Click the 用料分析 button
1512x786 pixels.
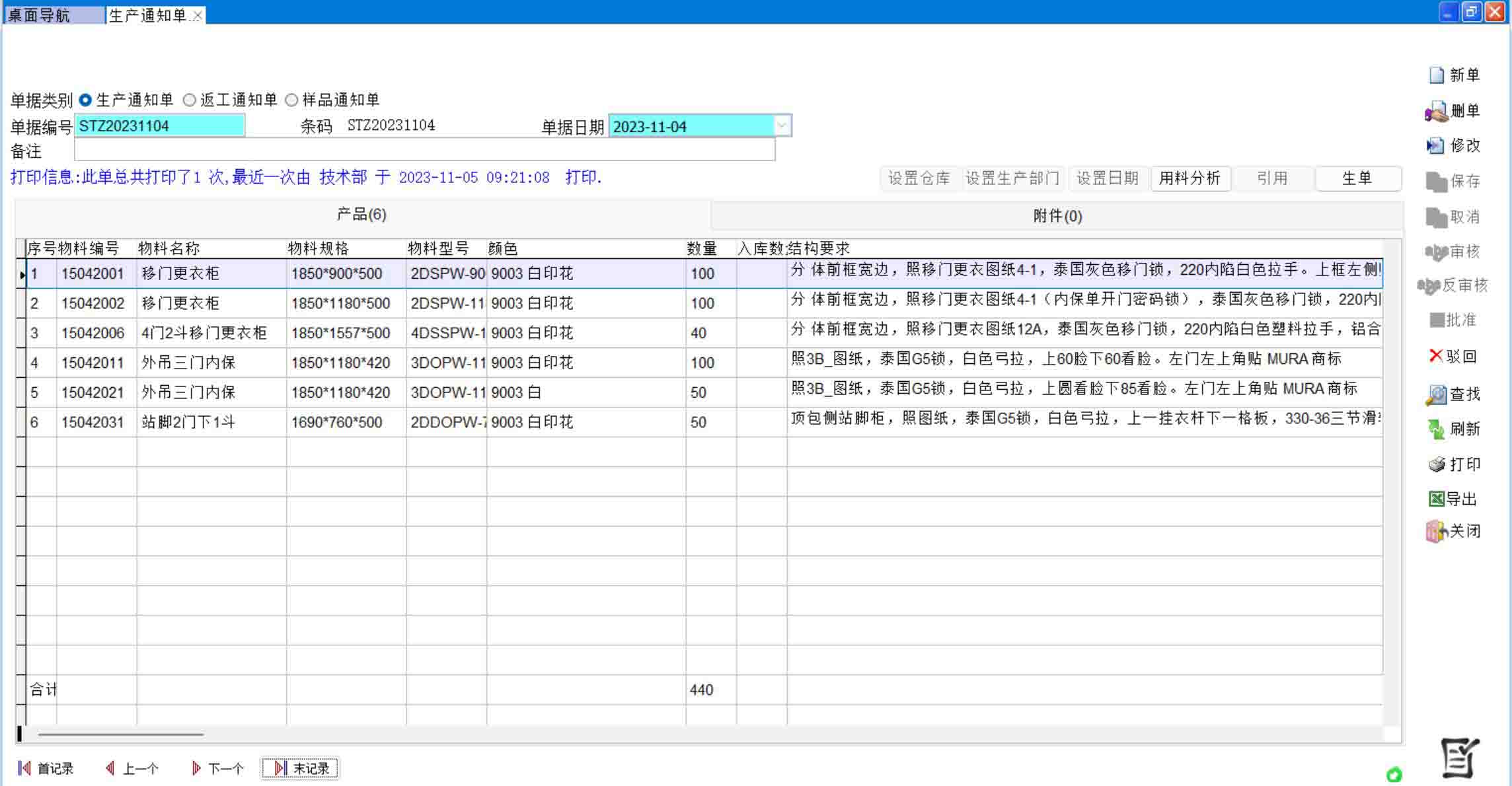(x=1190, y=178)
